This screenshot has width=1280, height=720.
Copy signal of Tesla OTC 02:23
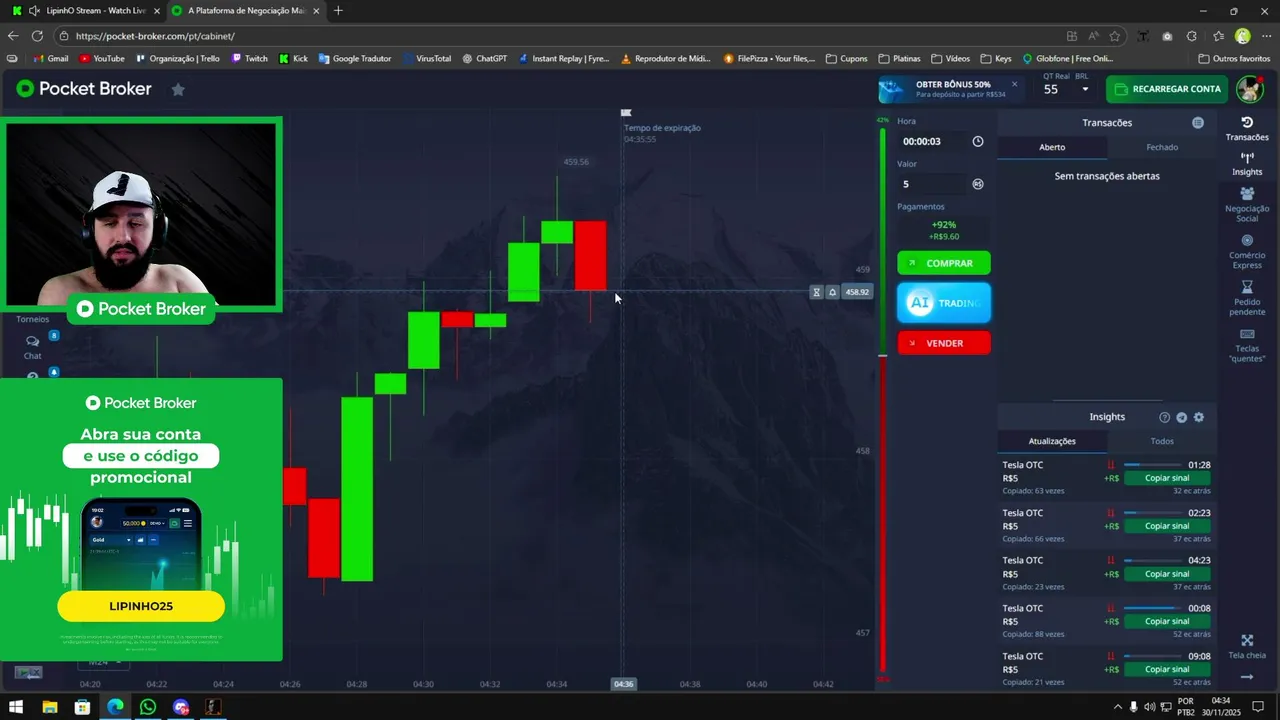pyautogui.click(x=1167, y=526)
